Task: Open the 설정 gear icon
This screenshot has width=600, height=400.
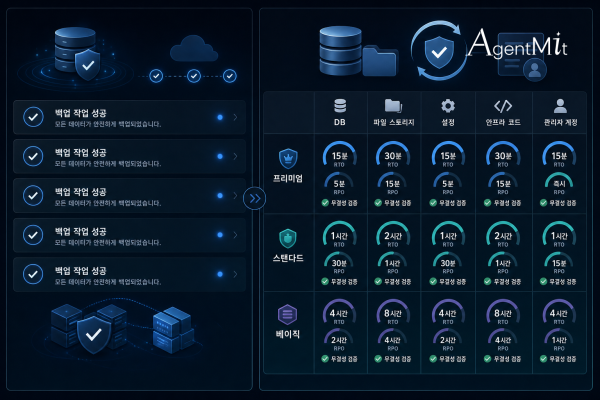Action: click(448, 106)
